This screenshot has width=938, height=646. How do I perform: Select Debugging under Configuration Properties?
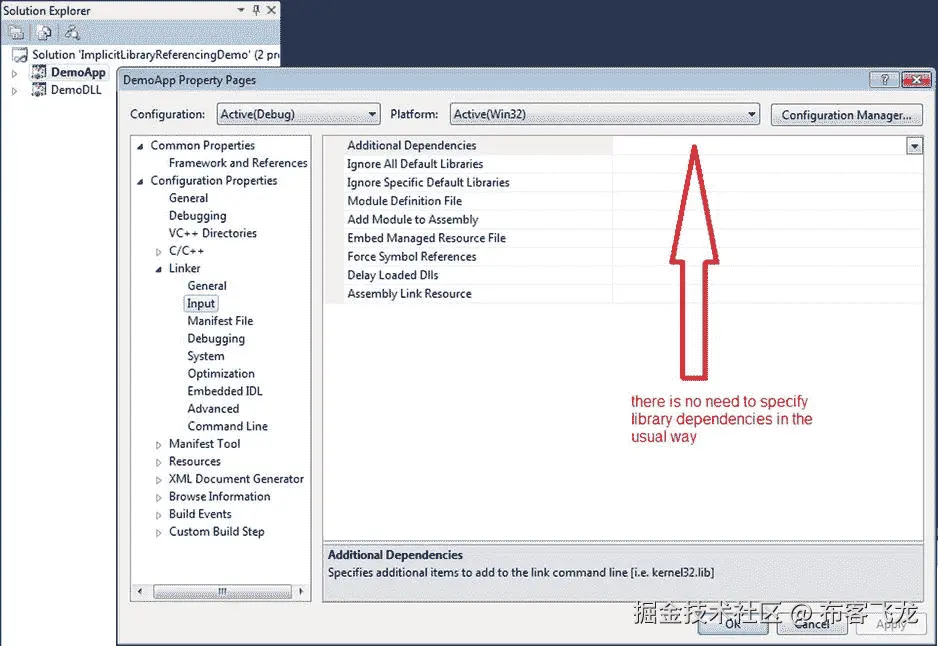[197, 215]
